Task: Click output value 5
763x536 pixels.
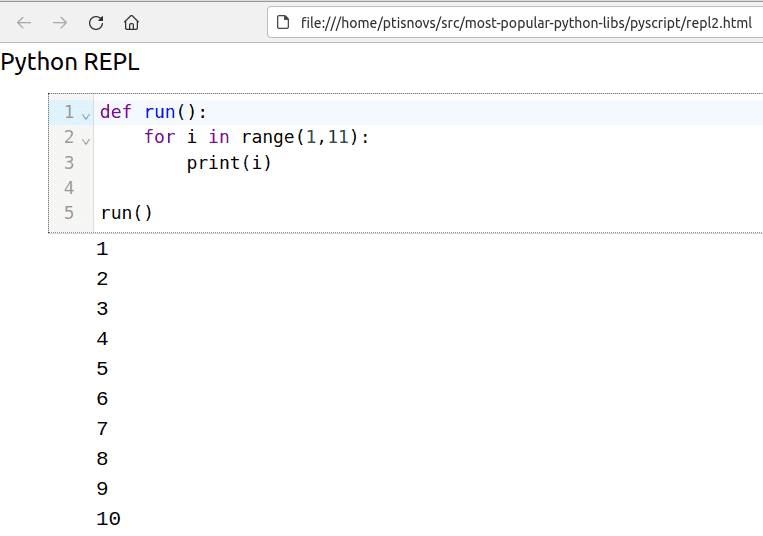Action: click(x=102, y=369)
